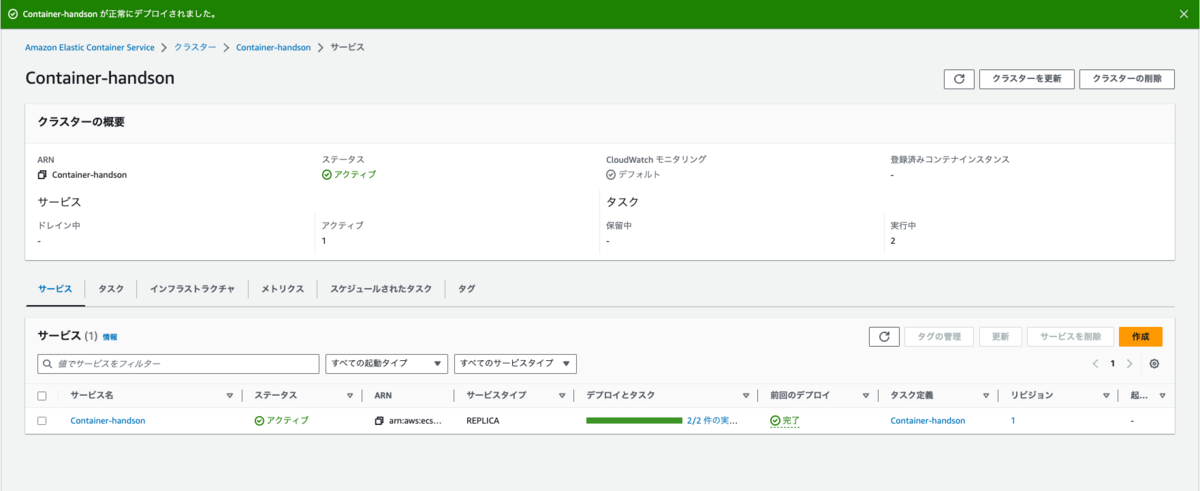Click page number 1 in pagination
Viewport: 1200px width, 491px height.
click(x=1113, y=364)
